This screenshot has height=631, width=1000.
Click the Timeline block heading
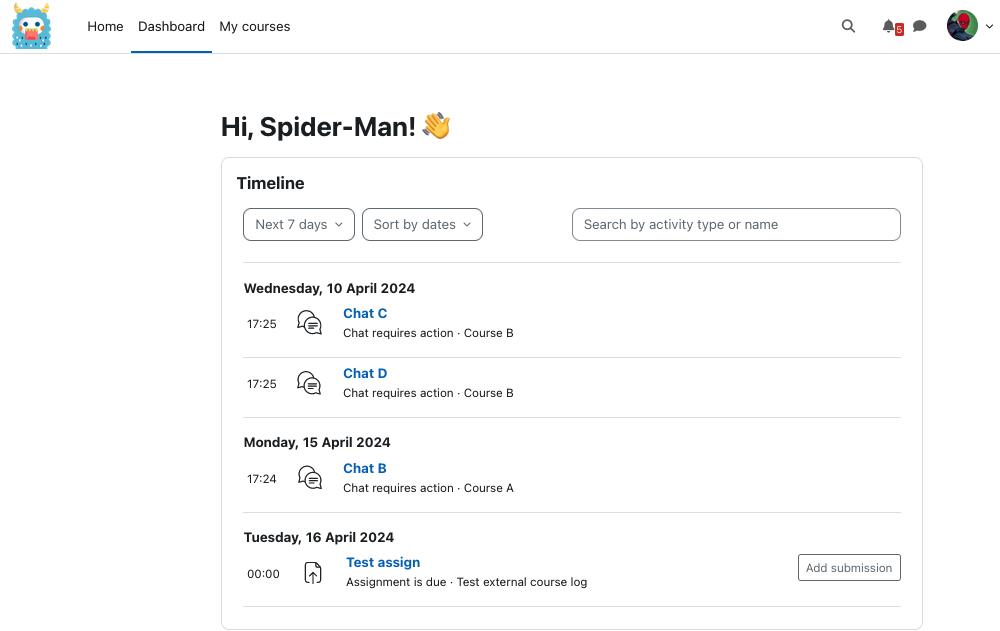[x=270, y=183]
